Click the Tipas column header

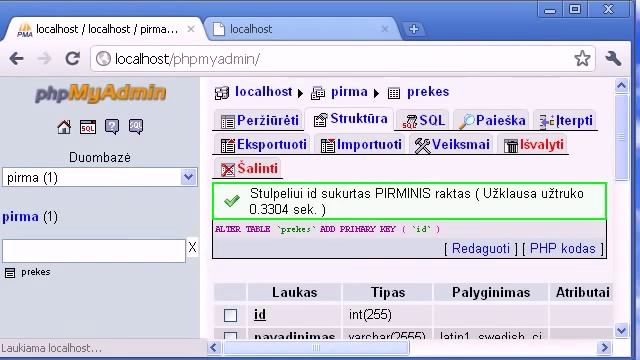[x=388, y=292]
